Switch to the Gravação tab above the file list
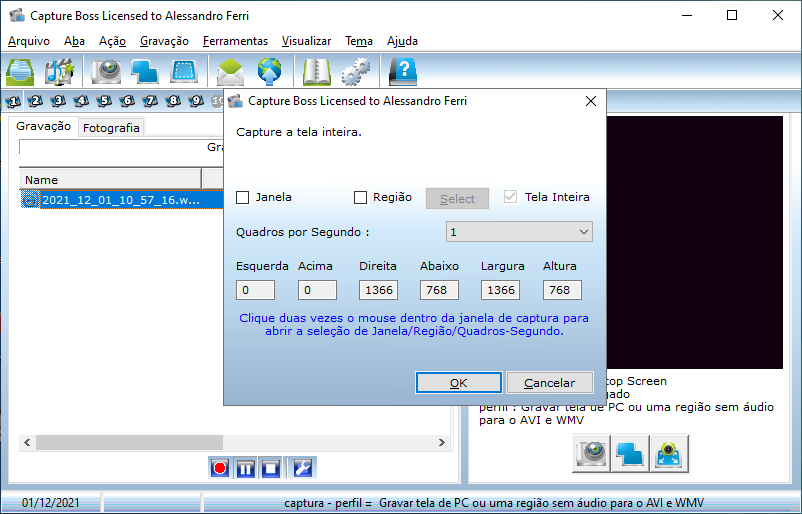Screen dimensions: 802x514 (43, 126)
